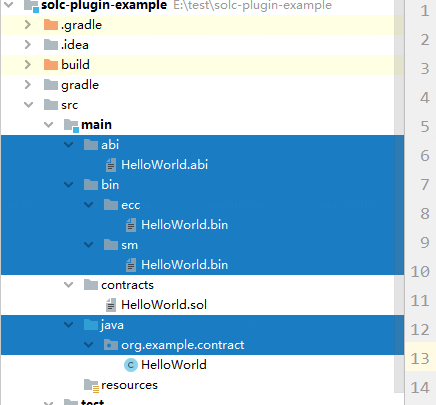The height and width of the screenshot is (405, 436).
Task: Click the blue java source folder icon
Action: point(91,325)
